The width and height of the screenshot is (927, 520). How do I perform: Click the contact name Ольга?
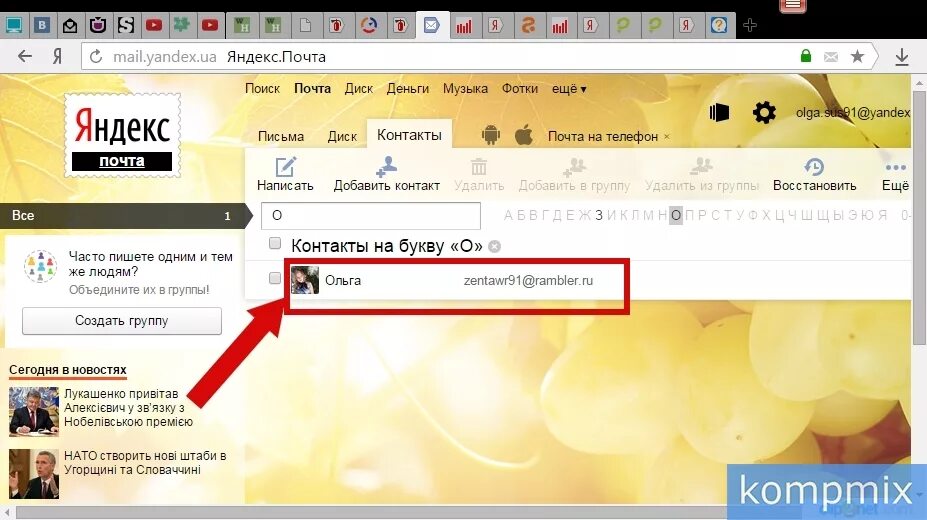tap(343, 281)
